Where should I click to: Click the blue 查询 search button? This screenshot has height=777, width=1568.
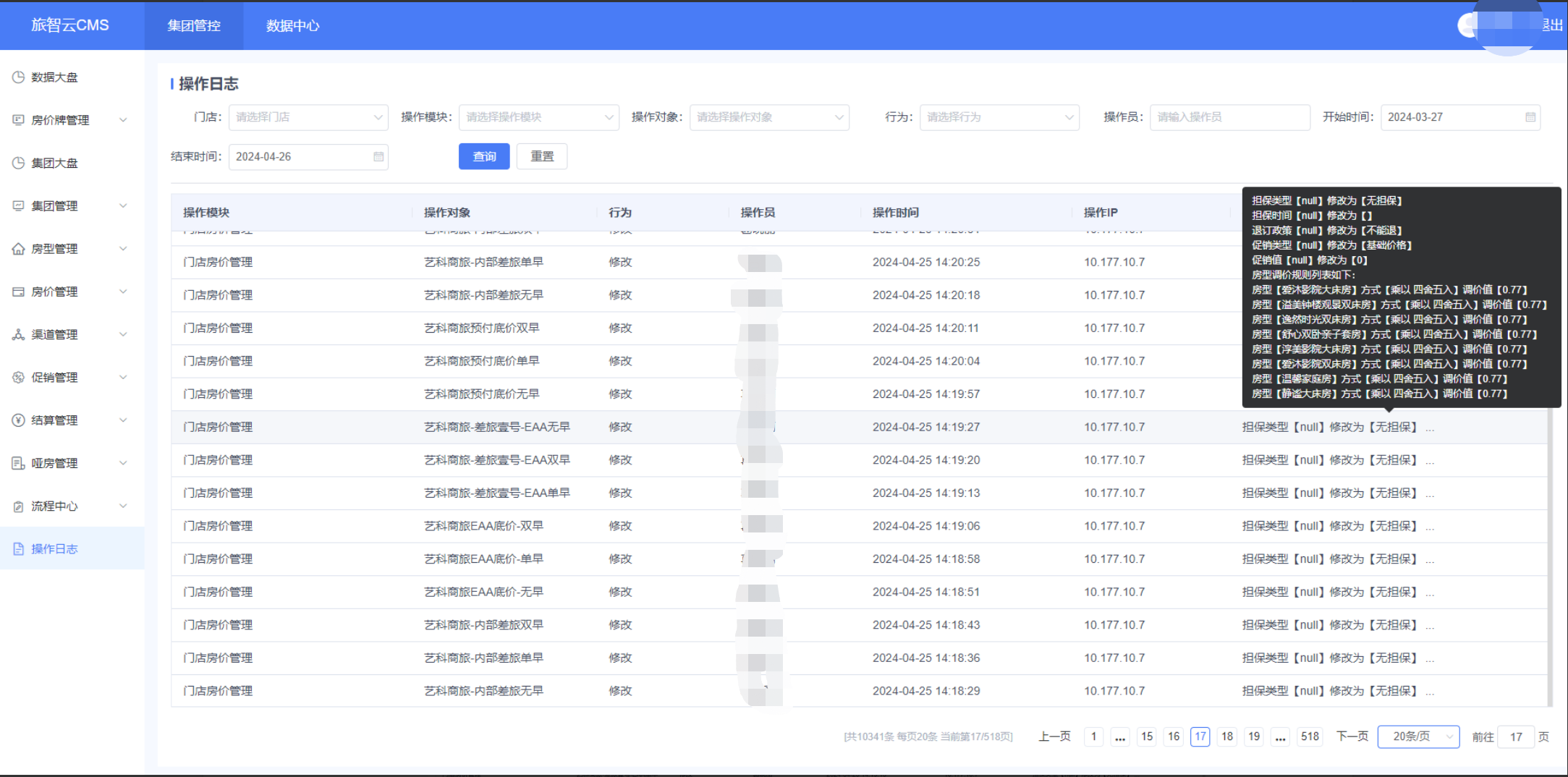484,156
